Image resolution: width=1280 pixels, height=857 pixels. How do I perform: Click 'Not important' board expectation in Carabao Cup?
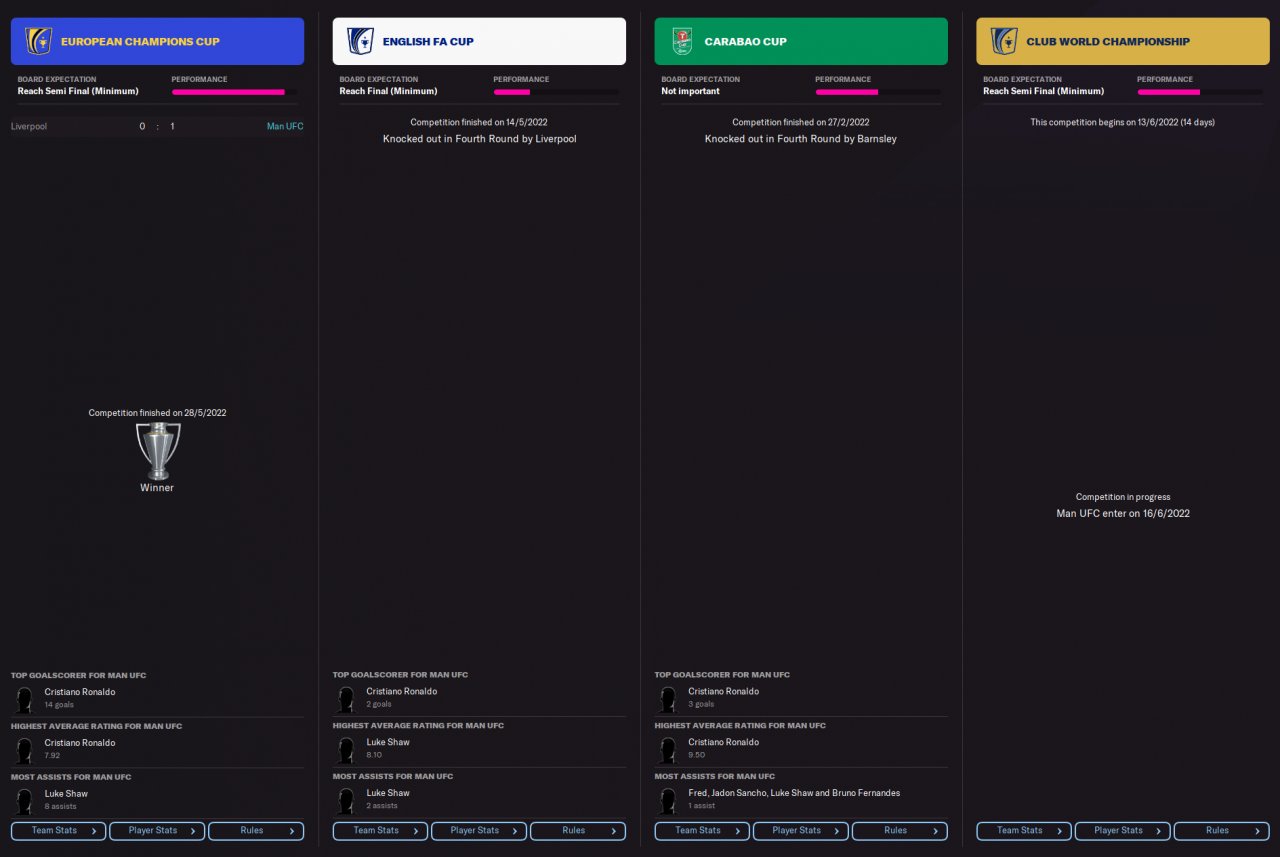point(691,91)
